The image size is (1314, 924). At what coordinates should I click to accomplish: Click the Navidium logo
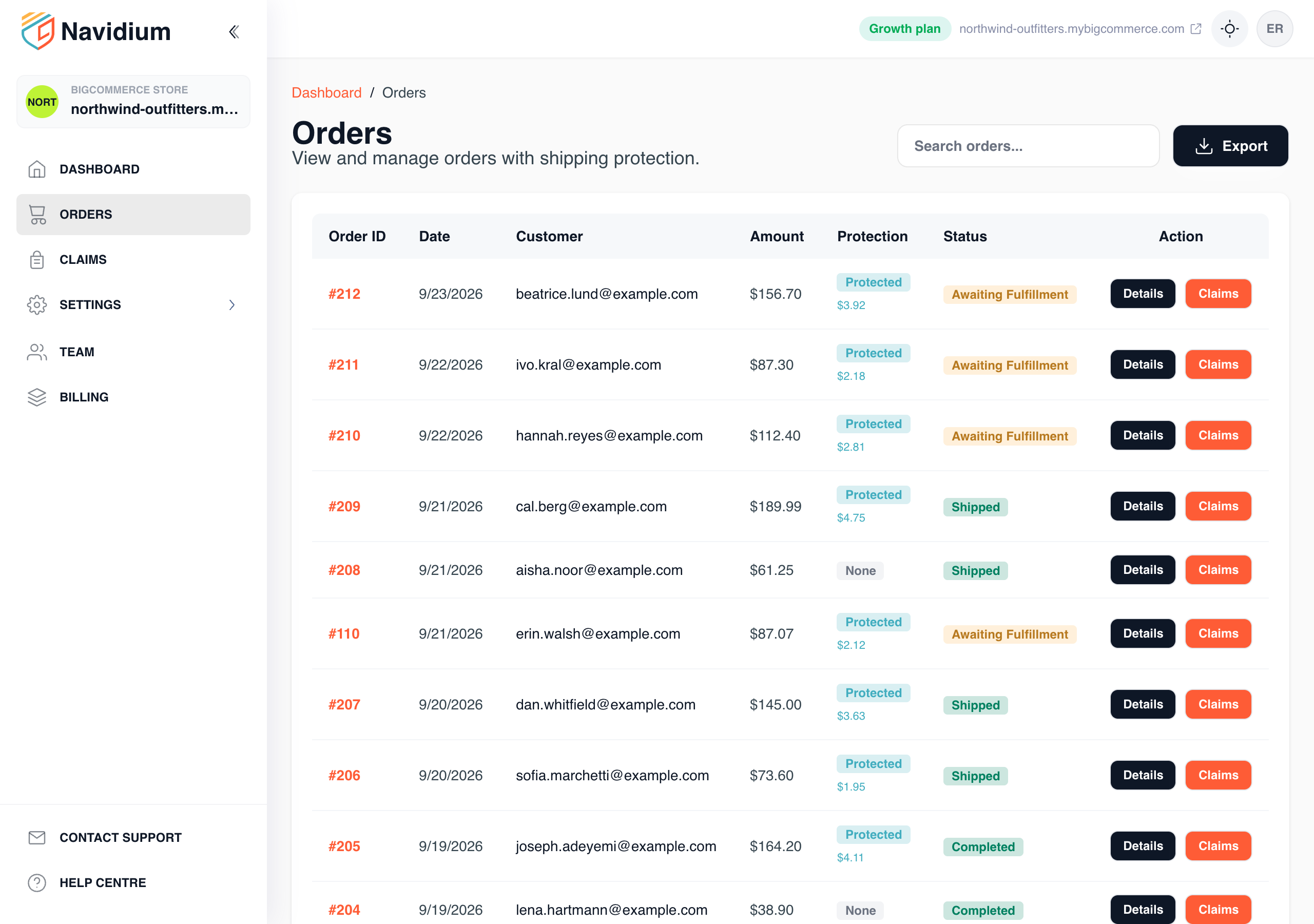[96, 31]
